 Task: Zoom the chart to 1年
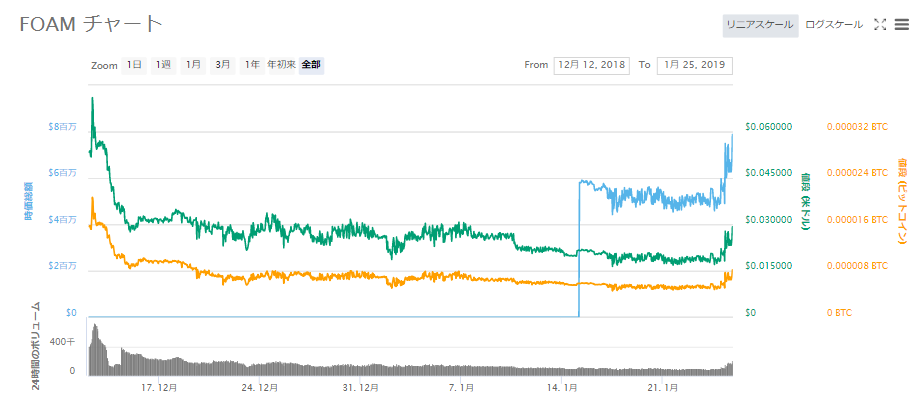pyautogui.click(x=251, y=65)
